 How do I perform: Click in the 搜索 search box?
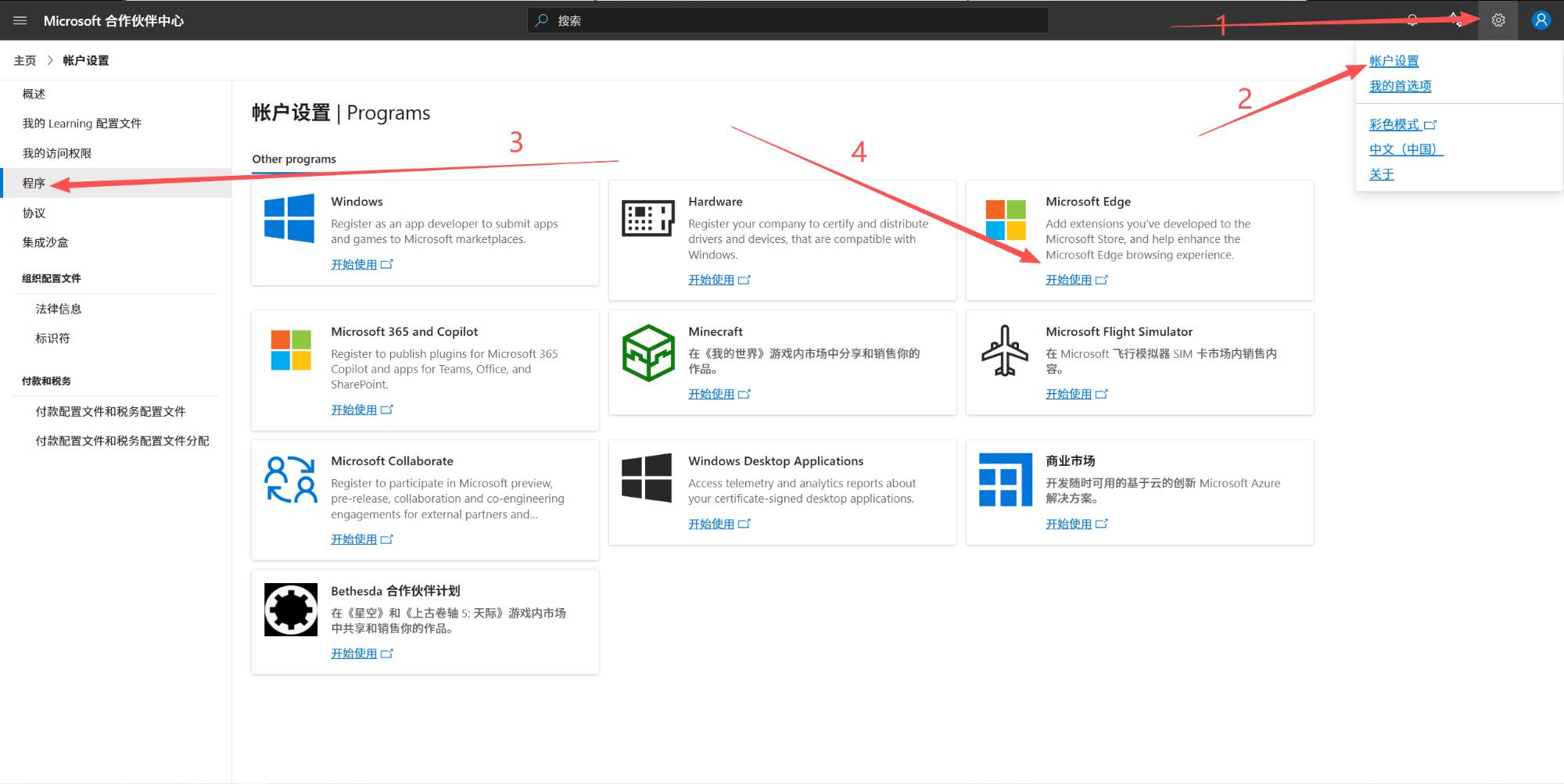787,20
